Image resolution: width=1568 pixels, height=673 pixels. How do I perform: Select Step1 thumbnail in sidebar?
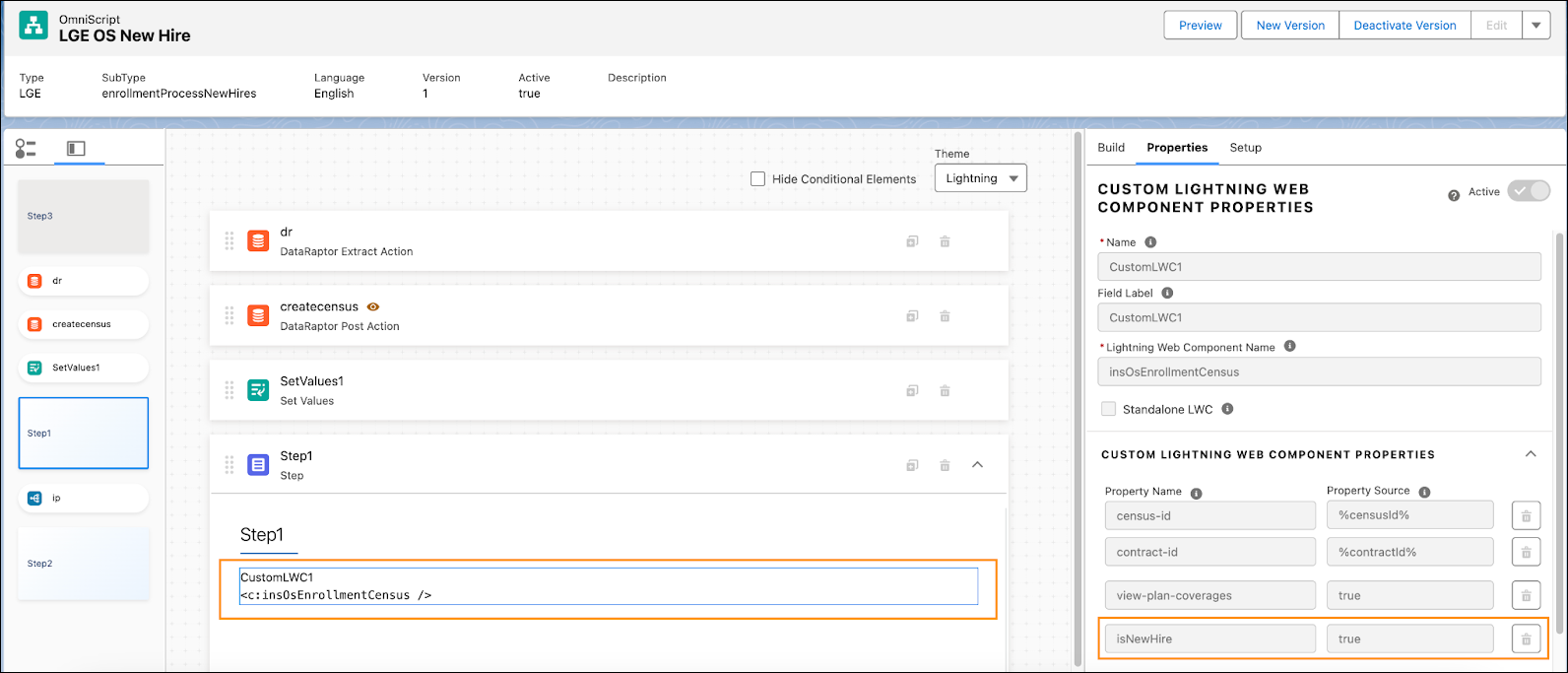tap(84, 433)
